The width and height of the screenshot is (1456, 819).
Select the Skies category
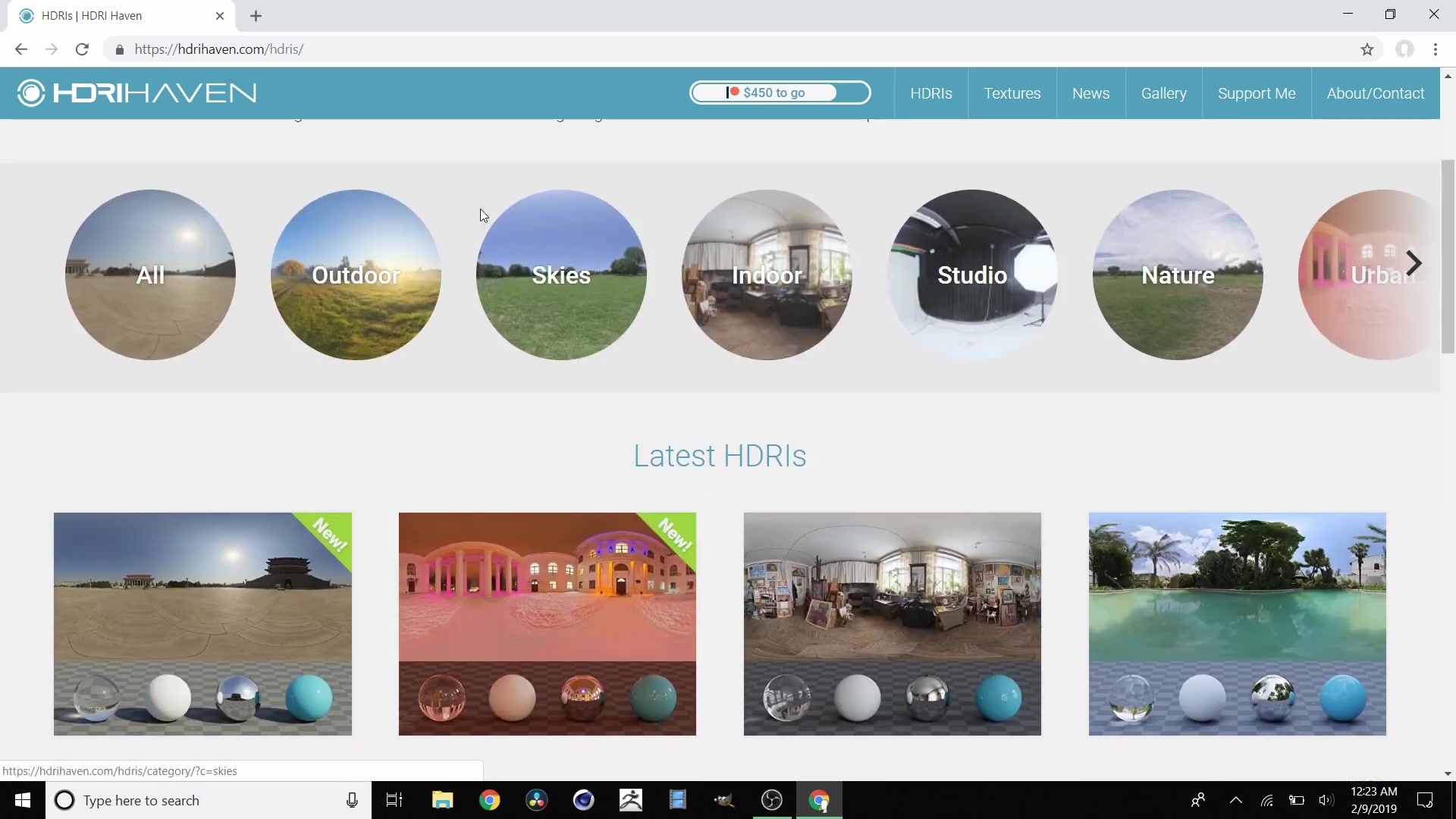pyautogui.click(x=561, y=275)
